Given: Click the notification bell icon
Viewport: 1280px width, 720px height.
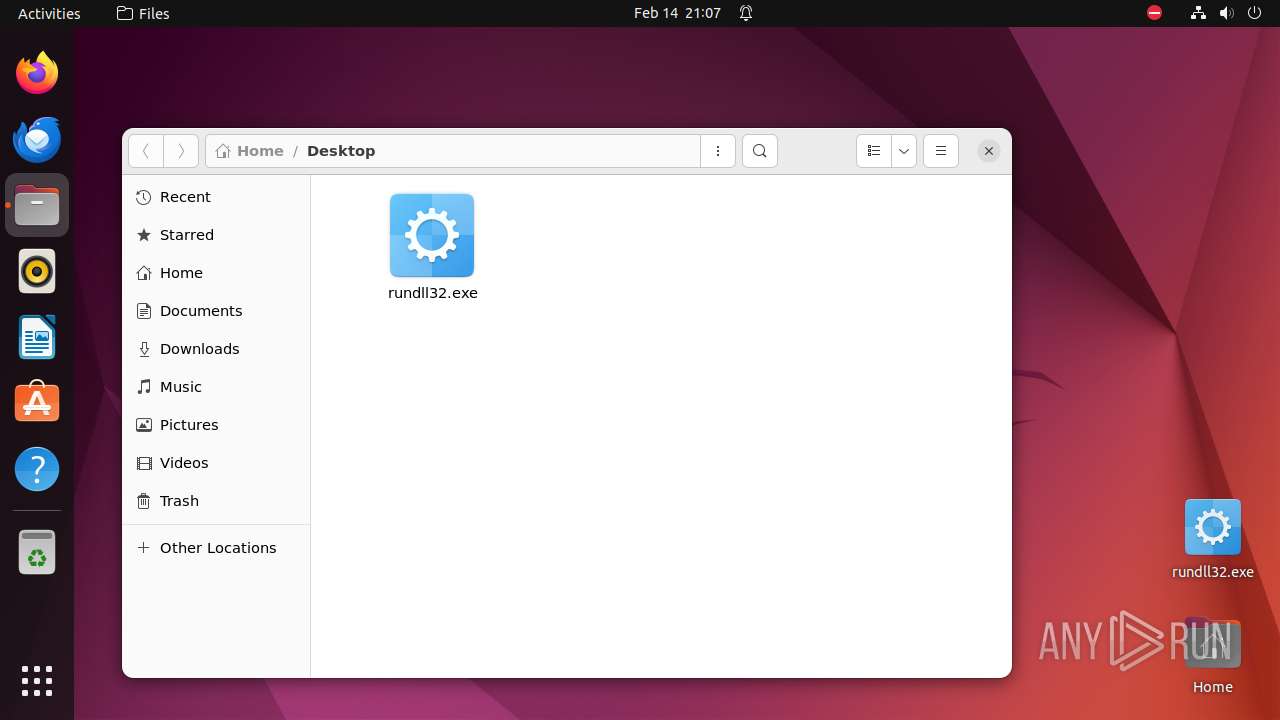Looking at the screenshot, I should pyautogui.click(x=746, y=13).
